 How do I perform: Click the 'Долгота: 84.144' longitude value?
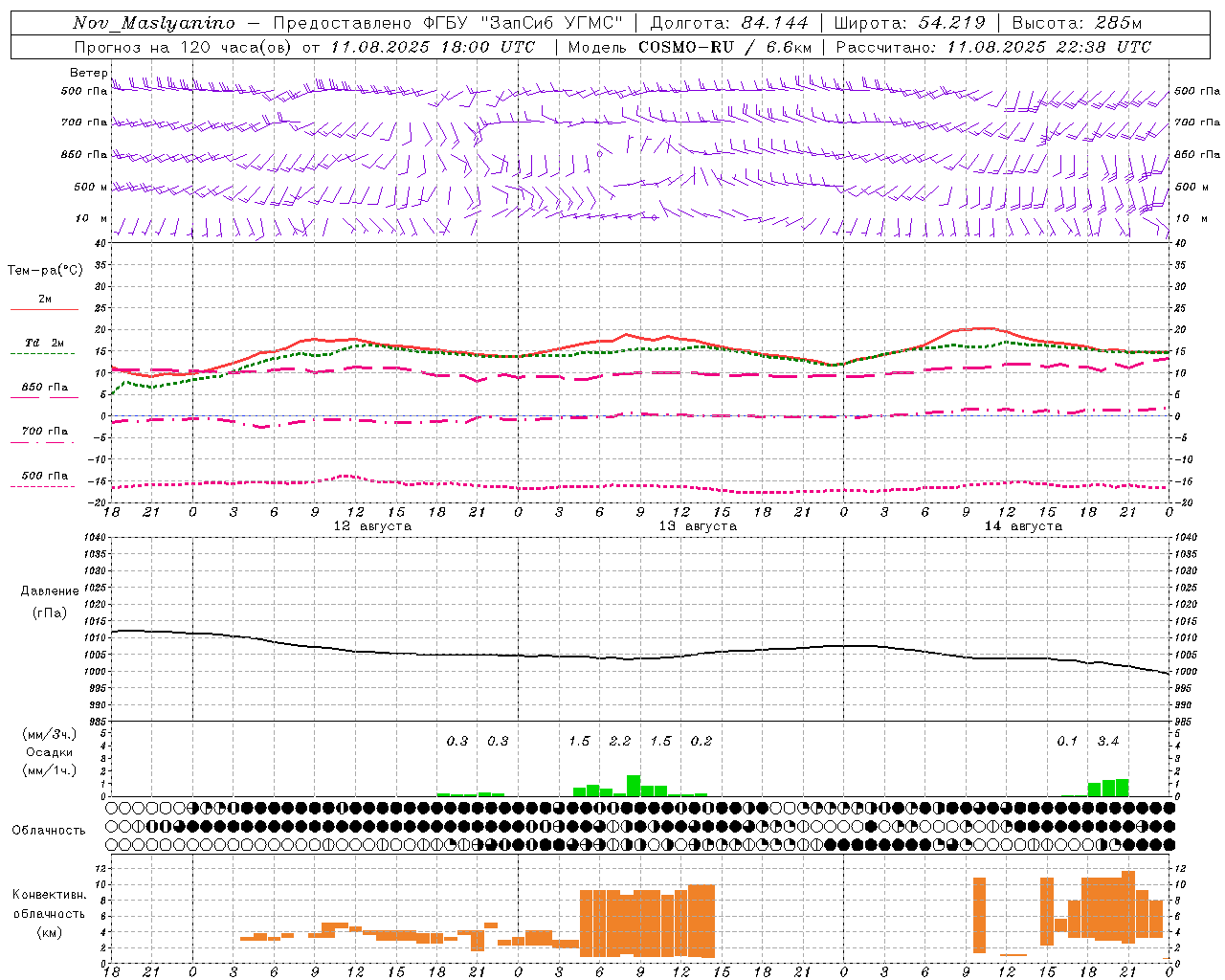[729, 23]
